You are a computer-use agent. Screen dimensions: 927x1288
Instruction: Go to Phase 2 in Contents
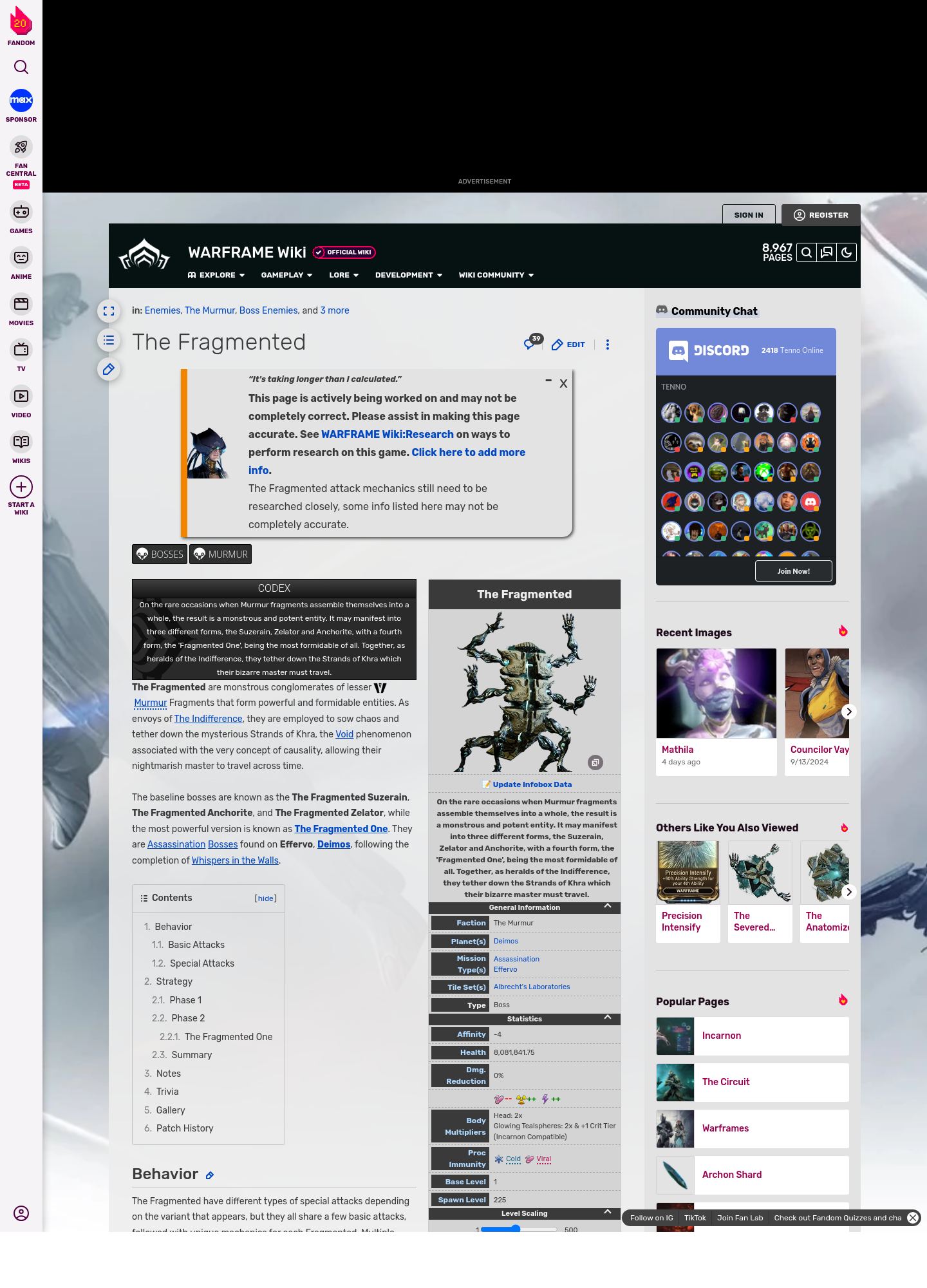188,1018
